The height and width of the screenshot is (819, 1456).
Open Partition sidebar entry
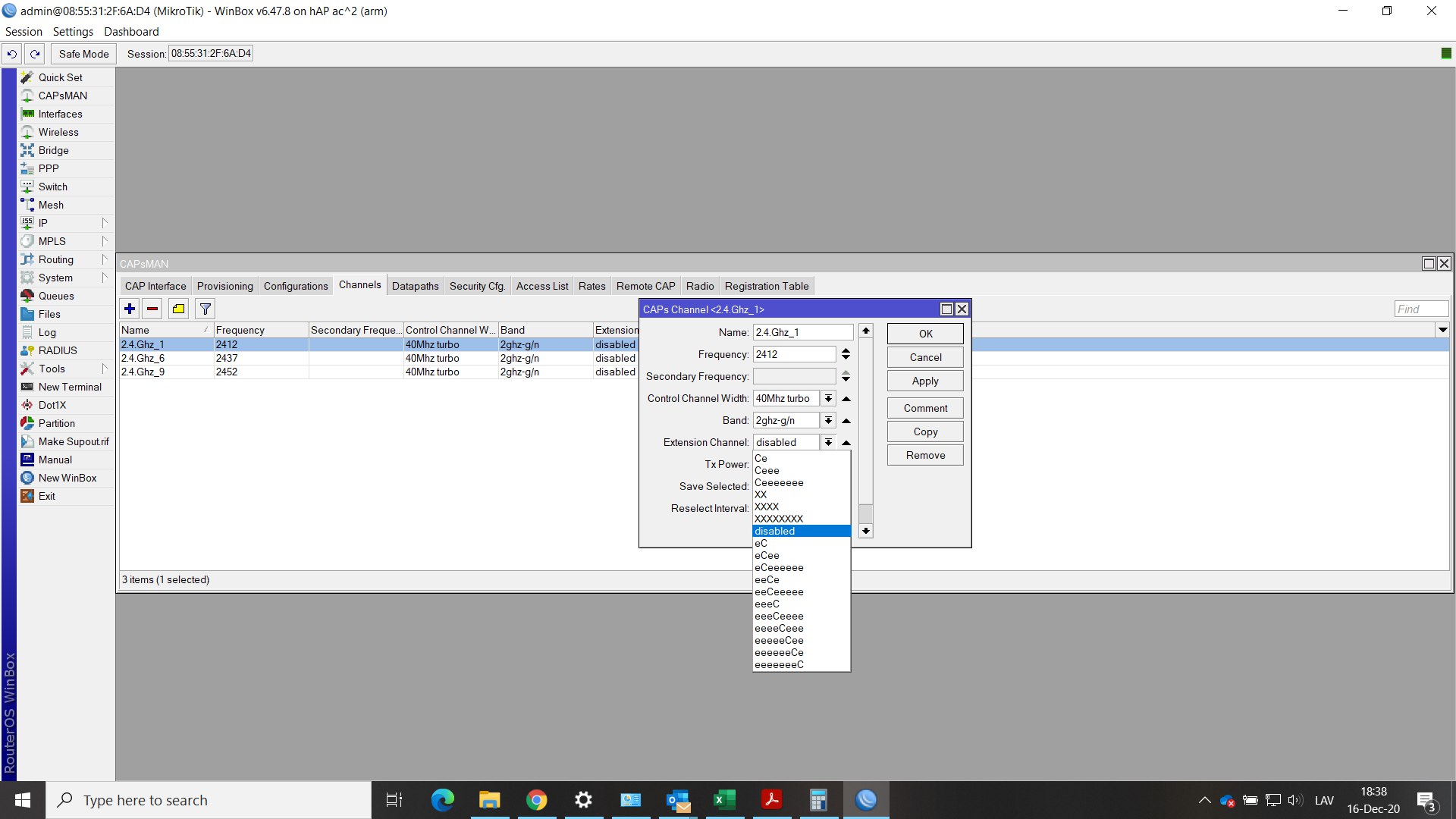pyautogui.click(x=57, y=423)
